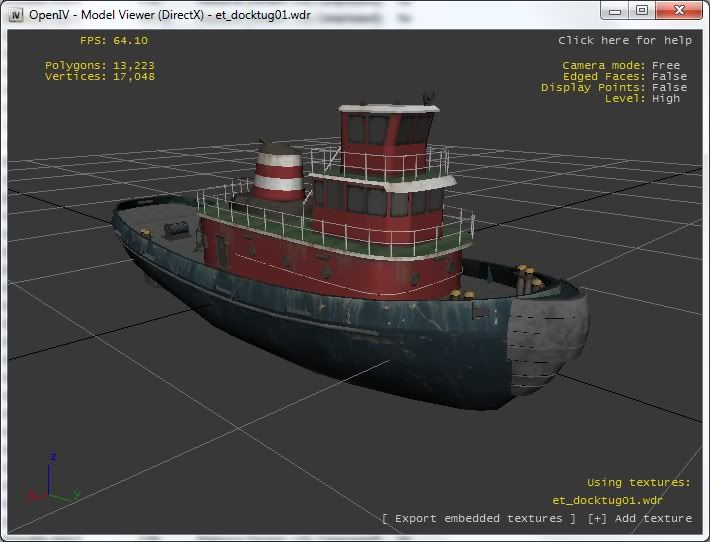Open help via 'Click here for help'
Image resolution: width=710 pixels, height=542 pixels.
[x=624, y=40]
